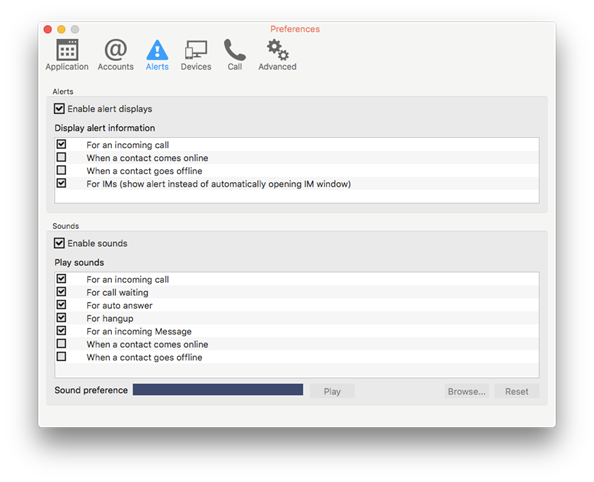Uncheck Enable alert displays checkbox
Image resolution: width=594 pixels, height=482 pixels.
pos(59,109)
